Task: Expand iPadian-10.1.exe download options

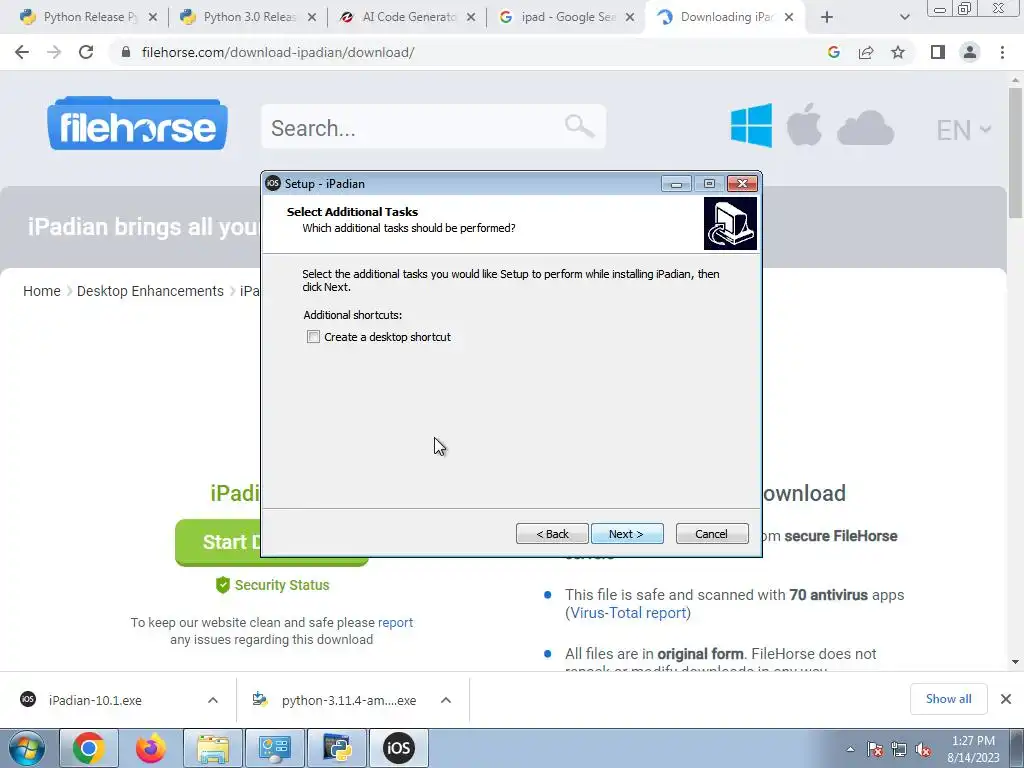Action: click(213, 700)
